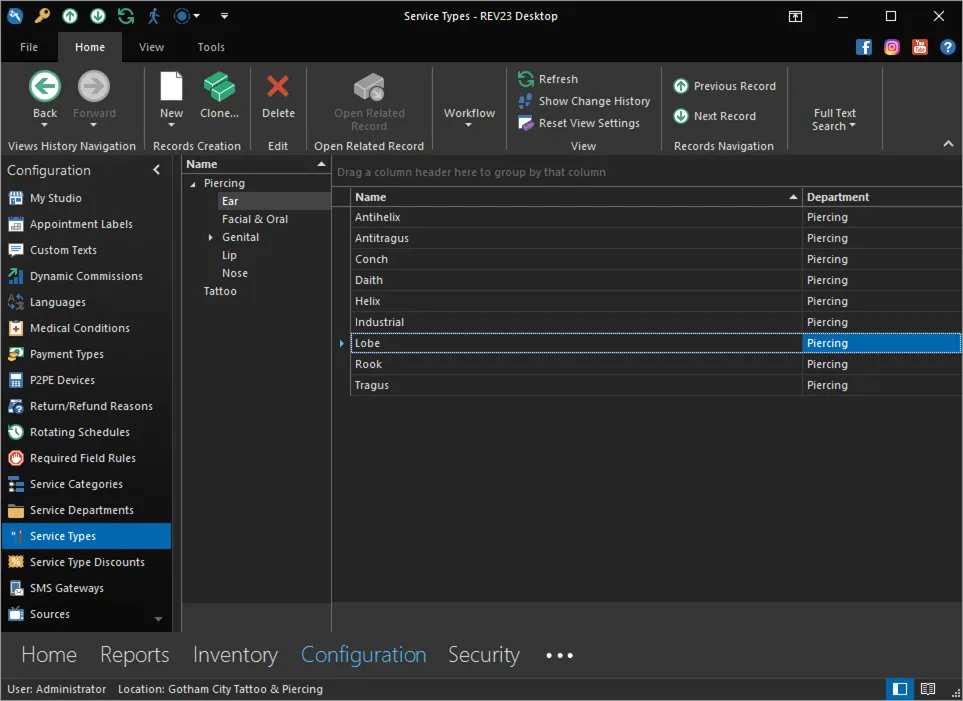The image size is (963, 701).
Task: Open the Workflow dropdown
Action: 469,116
